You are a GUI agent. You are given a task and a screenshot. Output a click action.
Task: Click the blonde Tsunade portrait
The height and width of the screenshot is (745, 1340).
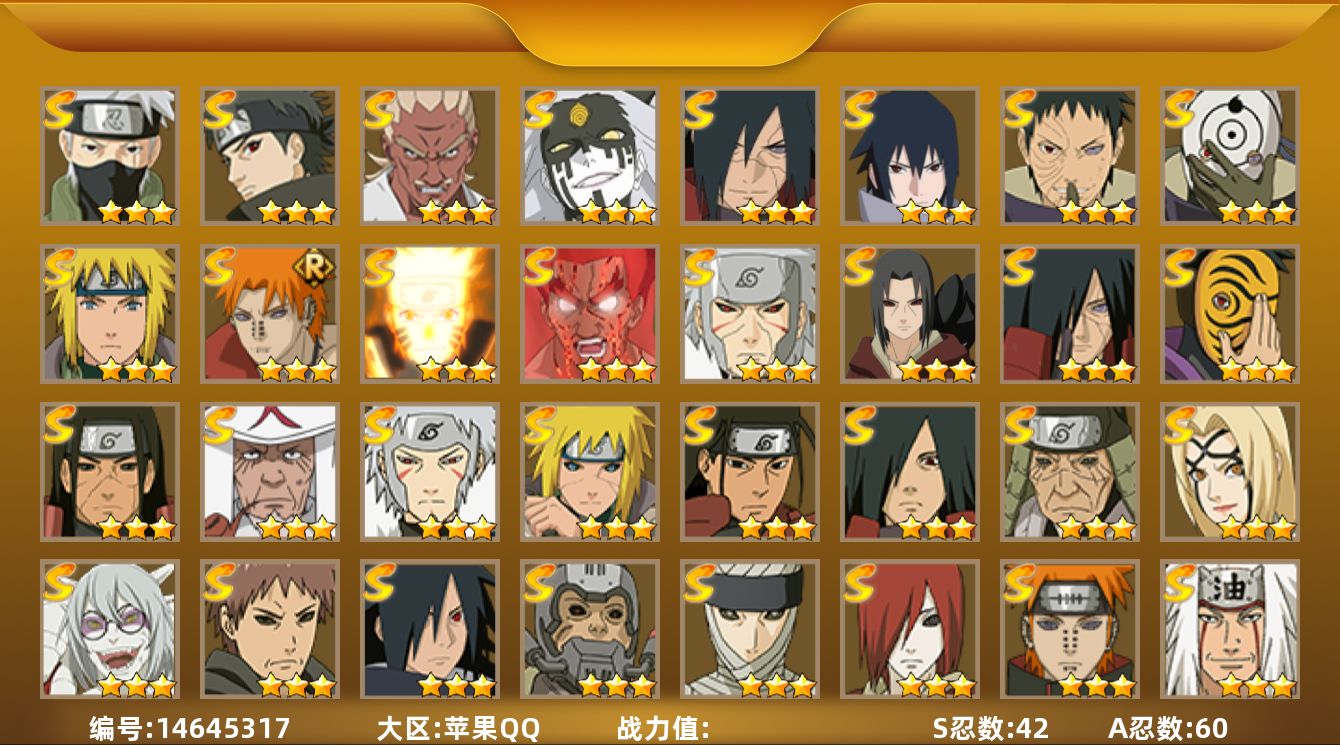pyautogui.click(x=1229, y=471)
